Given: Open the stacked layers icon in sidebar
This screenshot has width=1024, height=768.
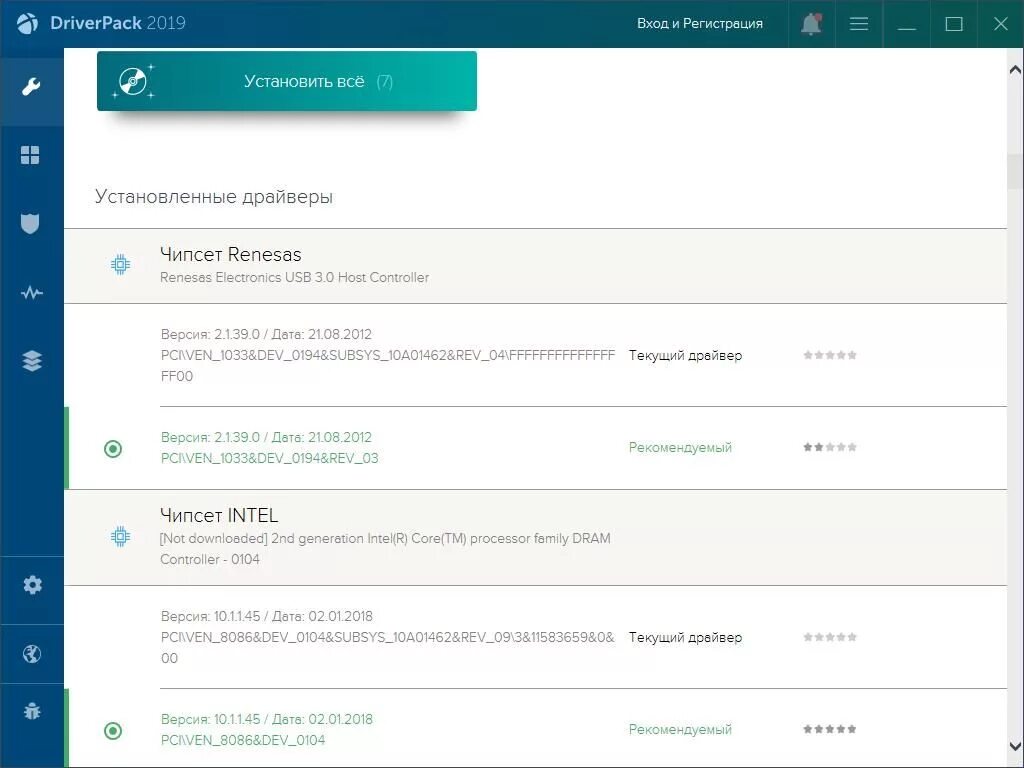Looking at the screenshot, I should point(31,360).
